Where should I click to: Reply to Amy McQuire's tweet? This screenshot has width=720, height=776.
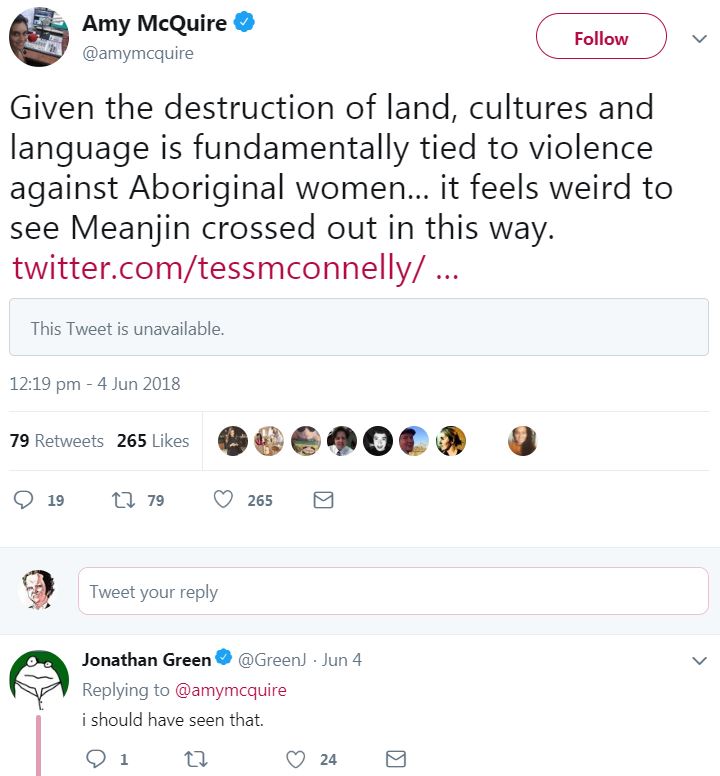coord(24,500)
